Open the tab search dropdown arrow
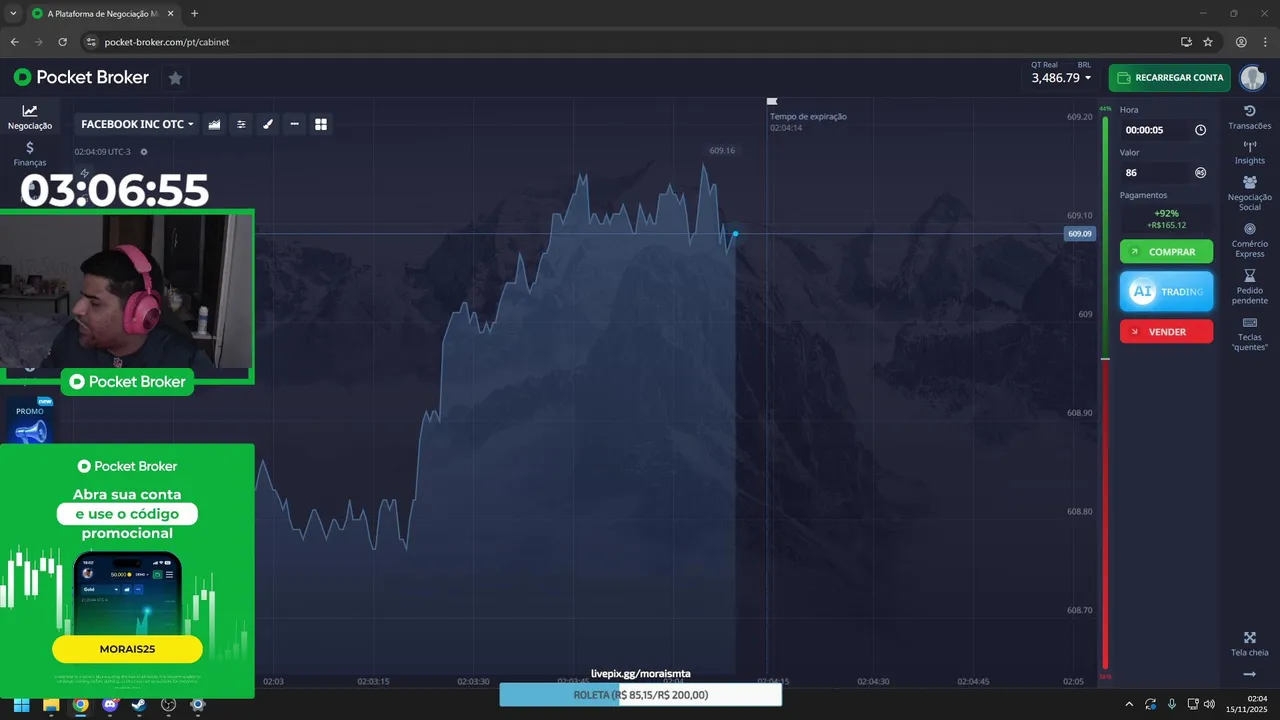This screenshot has height=720, width=1280. (x=12, y=14)
